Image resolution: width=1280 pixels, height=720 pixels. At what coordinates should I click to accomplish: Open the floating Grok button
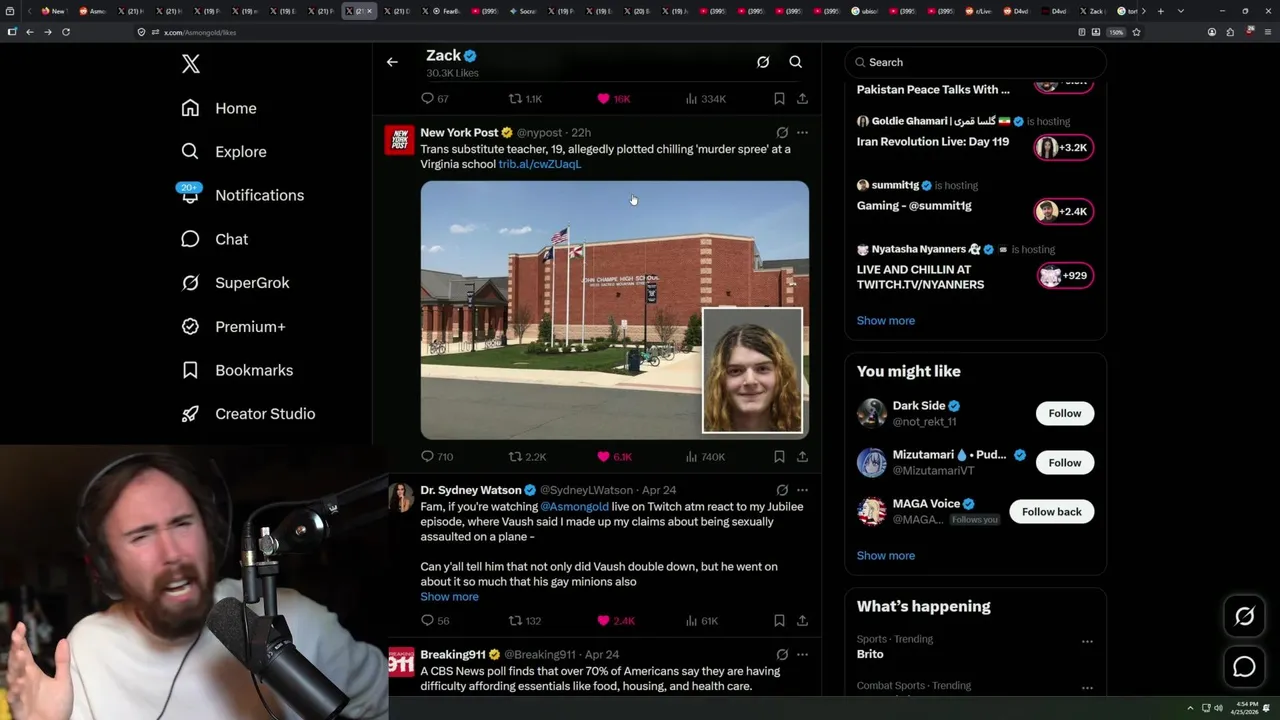pyautogui.click(x=1244, y=617)
